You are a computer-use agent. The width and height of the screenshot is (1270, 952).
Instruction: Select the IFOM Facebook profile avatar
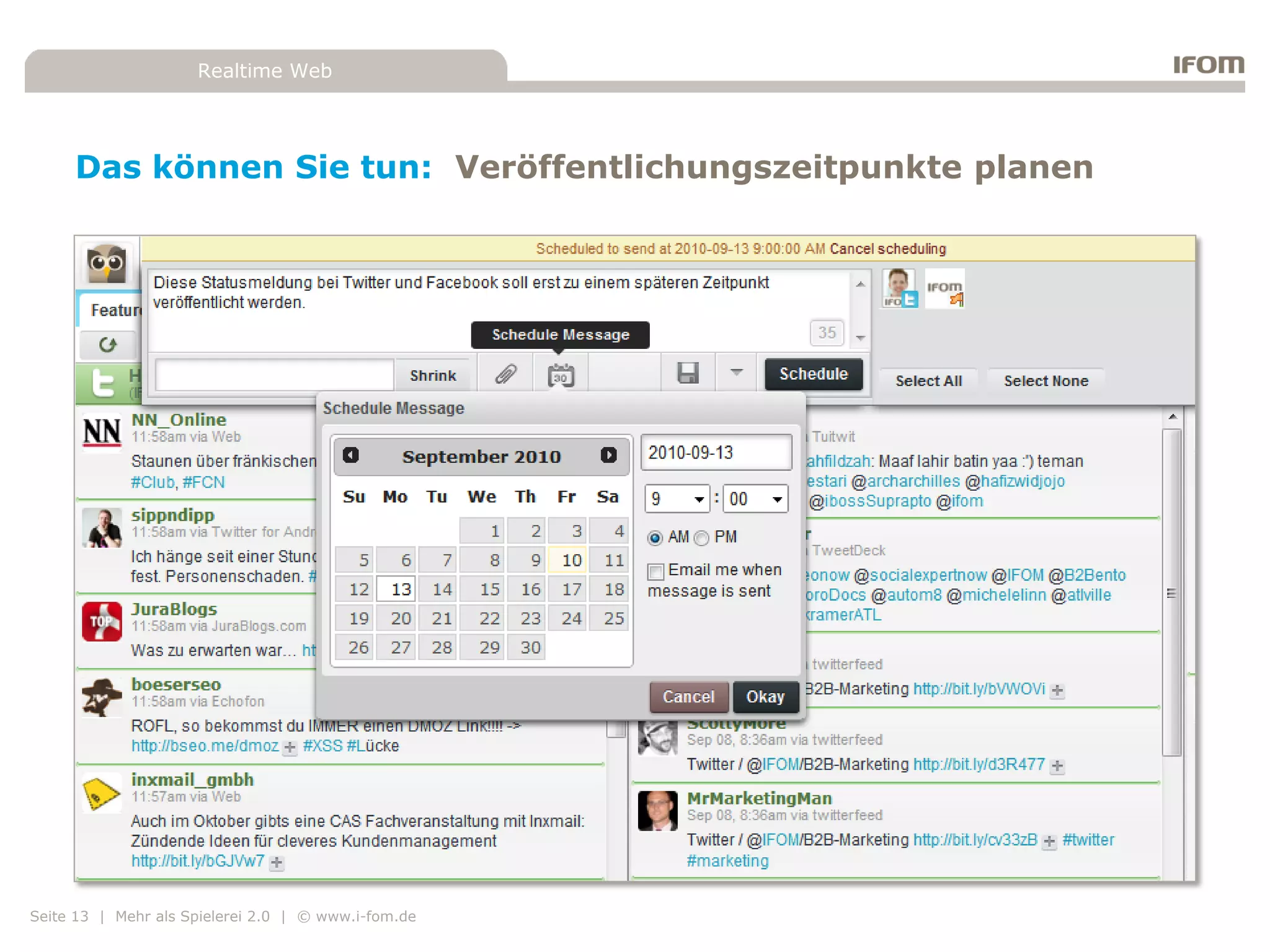[944, 288]
